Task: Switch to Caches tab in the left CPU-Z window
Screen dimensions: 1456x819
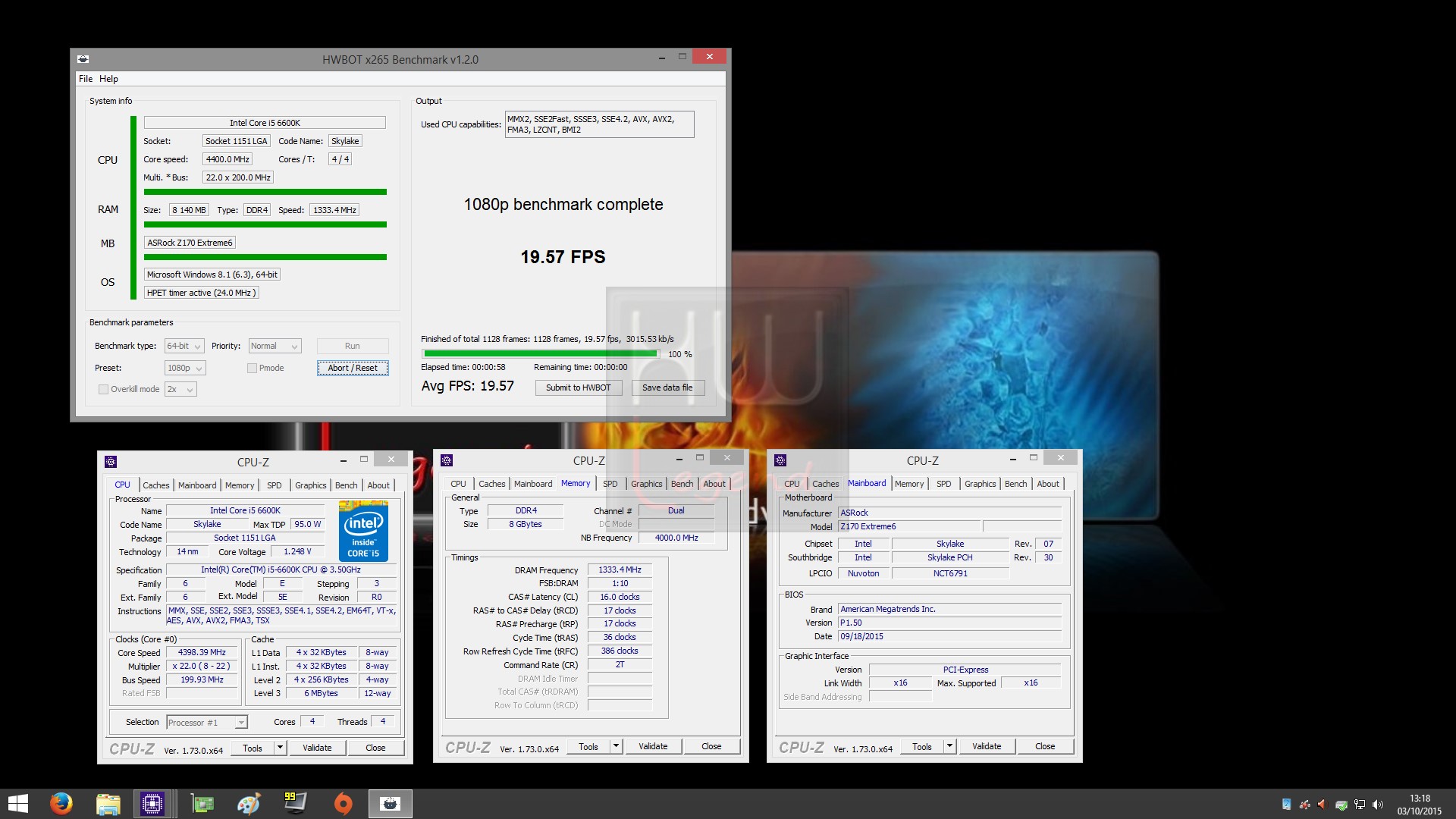Action: [156, 485]
